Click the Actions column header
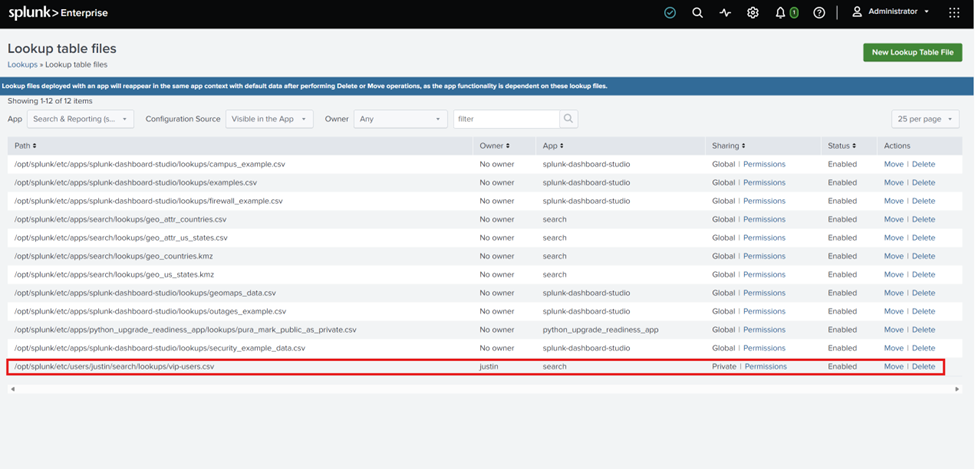This screenshot has height=469, width=975. pyautogui.click(x=897, y=146)
